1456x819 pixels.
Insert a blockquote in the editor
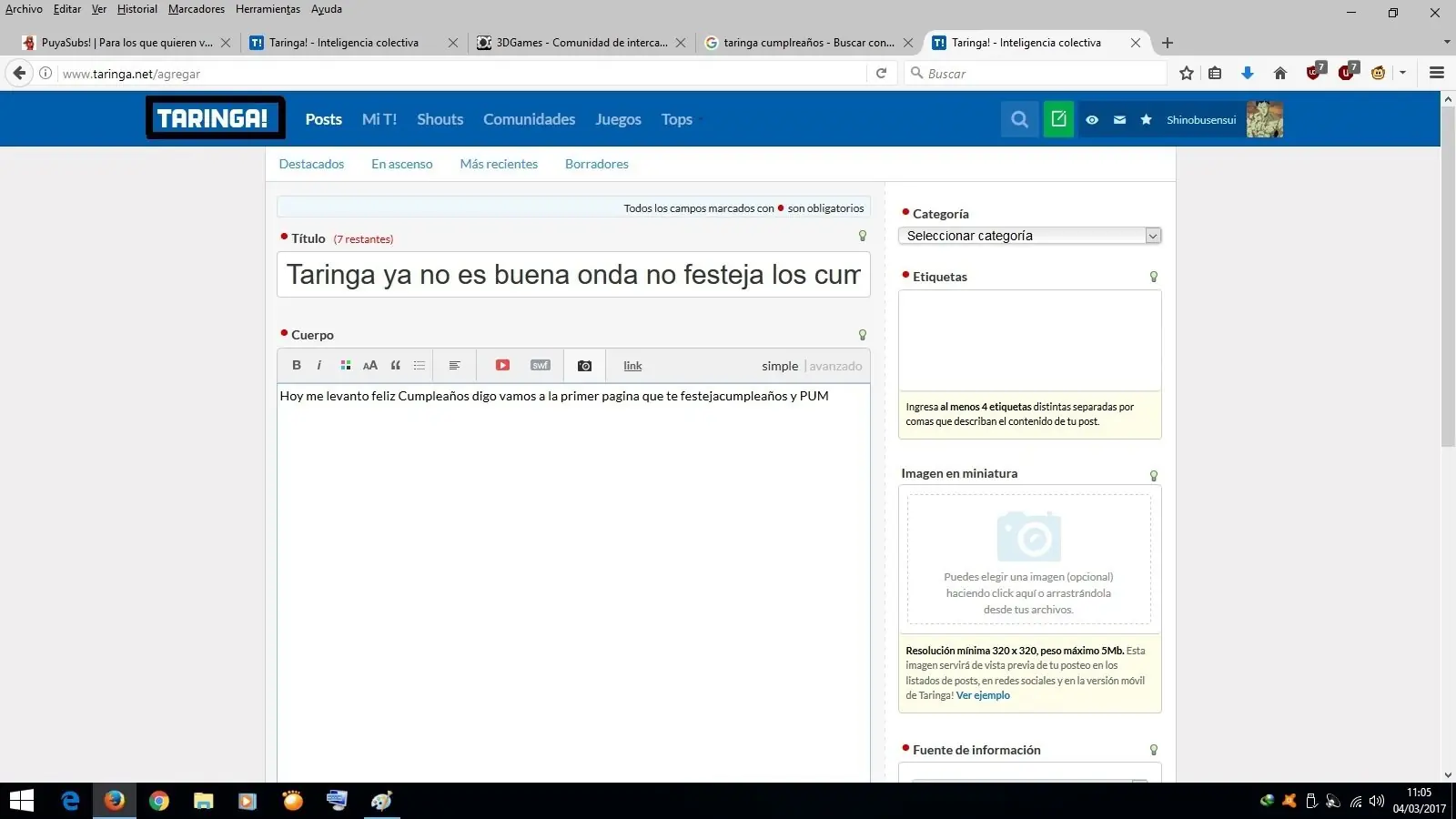pyautogui.click(x=395, y=365)
